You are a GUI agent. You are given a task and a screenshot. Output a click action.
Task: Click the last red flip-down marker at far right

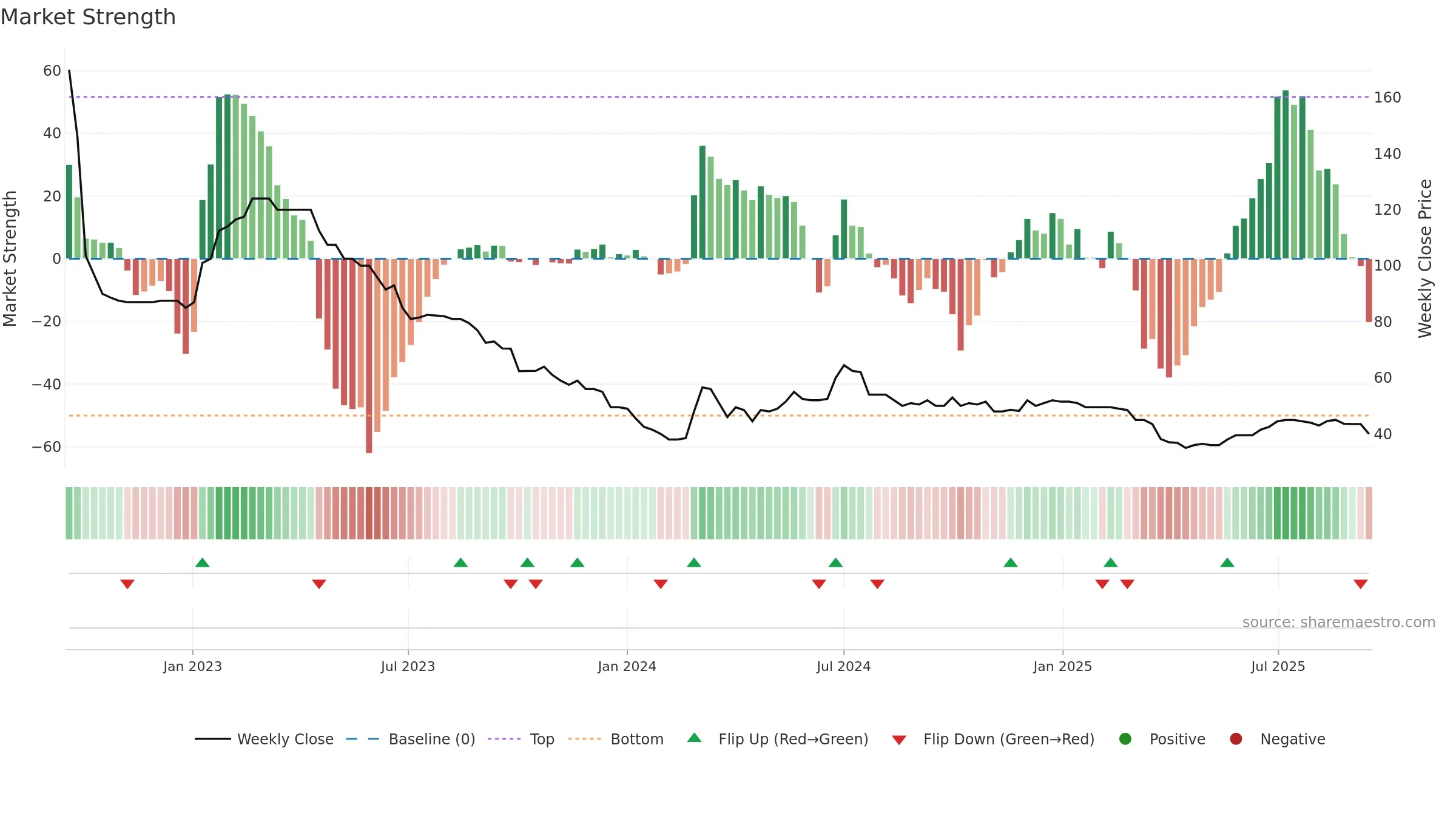(x=1361, y=584)
